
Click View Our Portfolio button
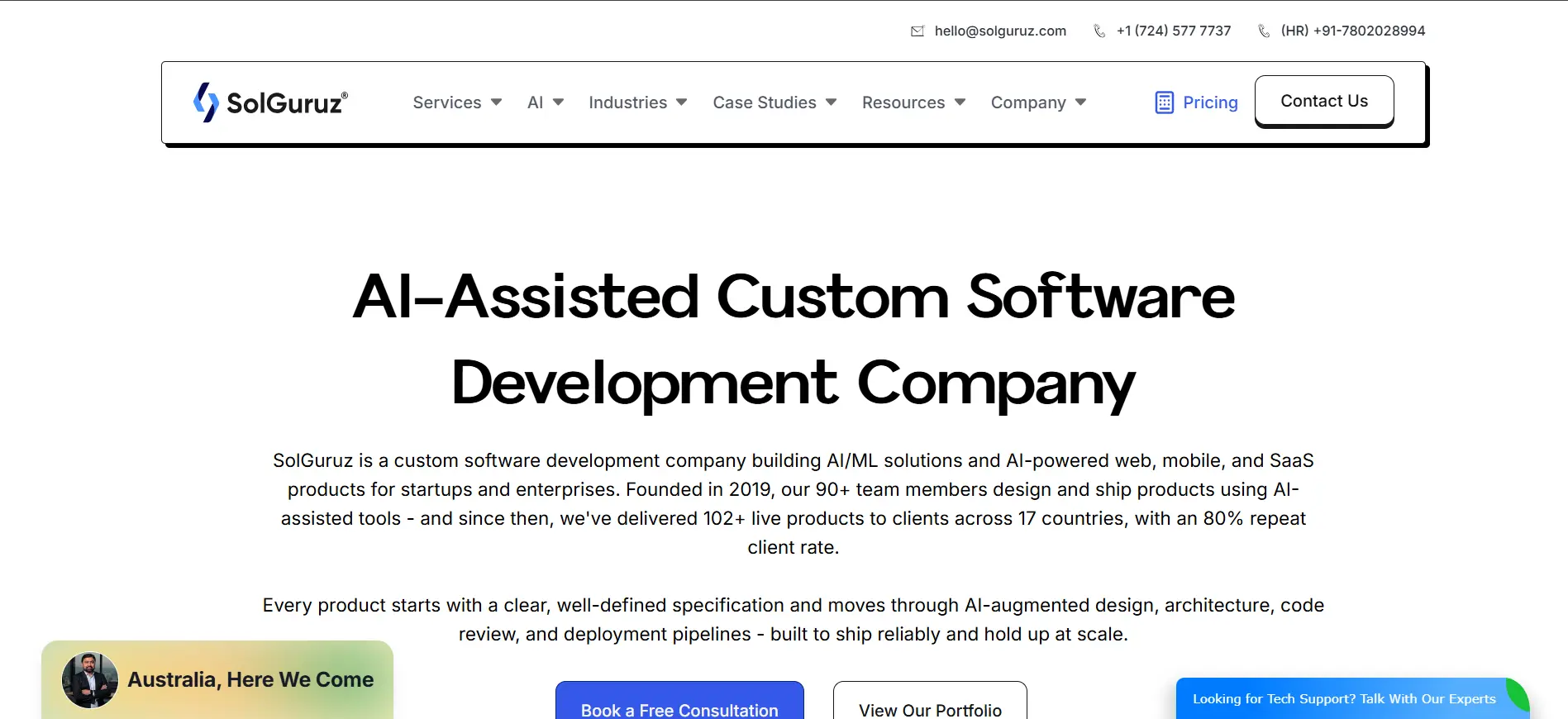coord(930,701)
